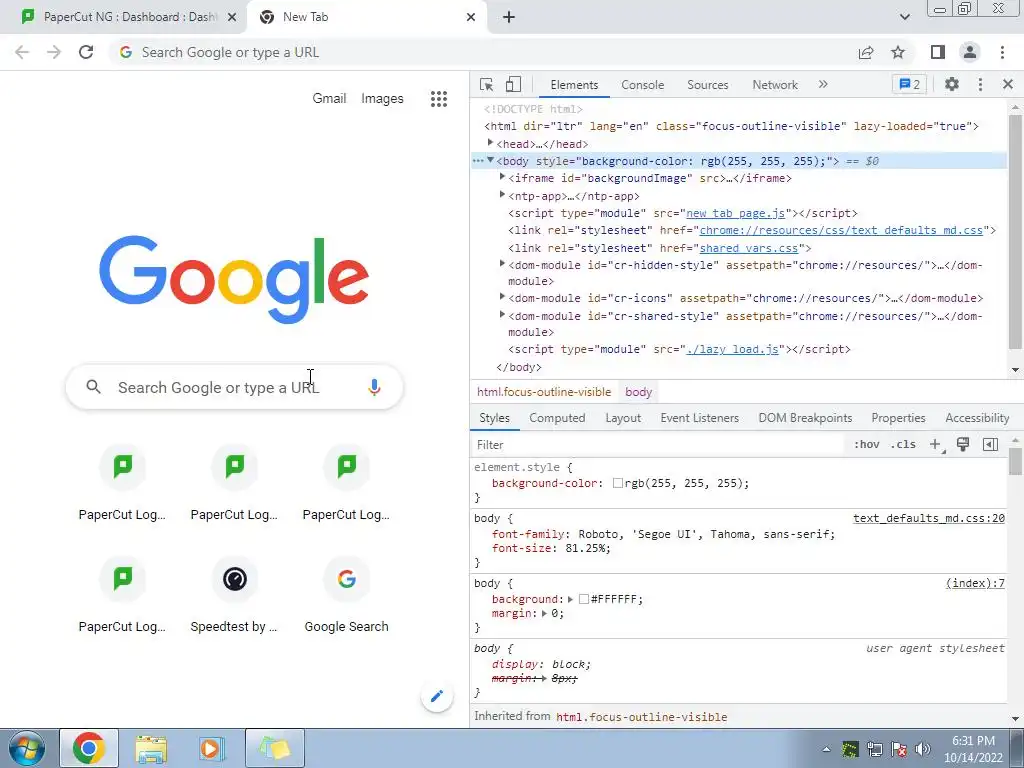Toggle the computed styles sidebar icon
The width and height of the screenshot is (1024, 768).
[x=990, y=445]
